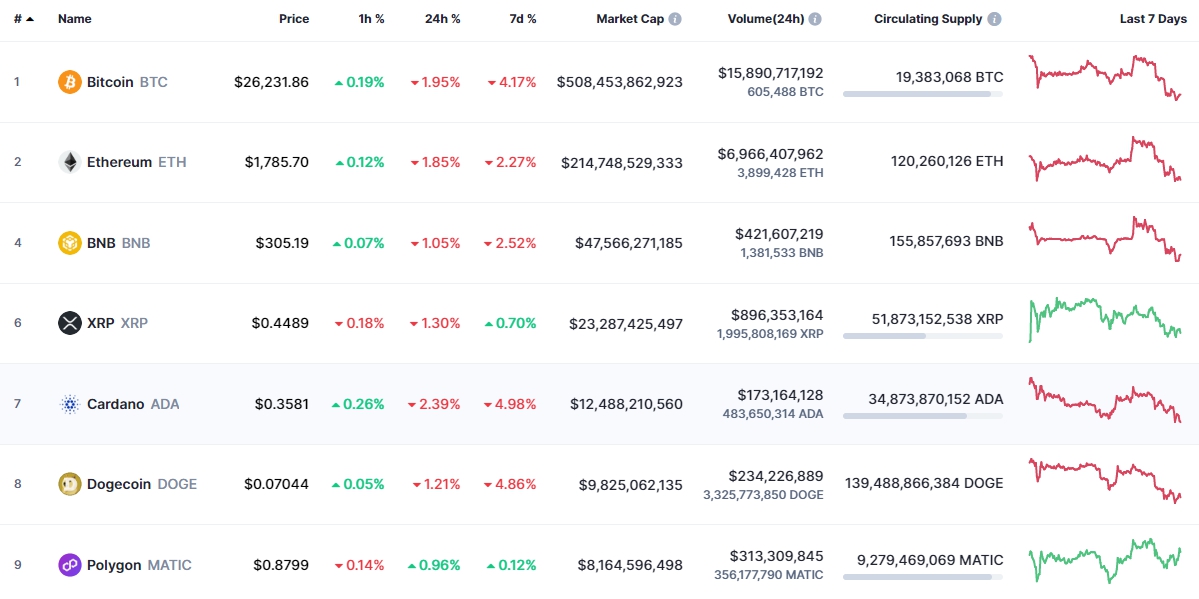Click Bitcoin volume $15,890,717,192
Image resolution: width=1199 pixels, height=599 pixels.
click(771, 73)
